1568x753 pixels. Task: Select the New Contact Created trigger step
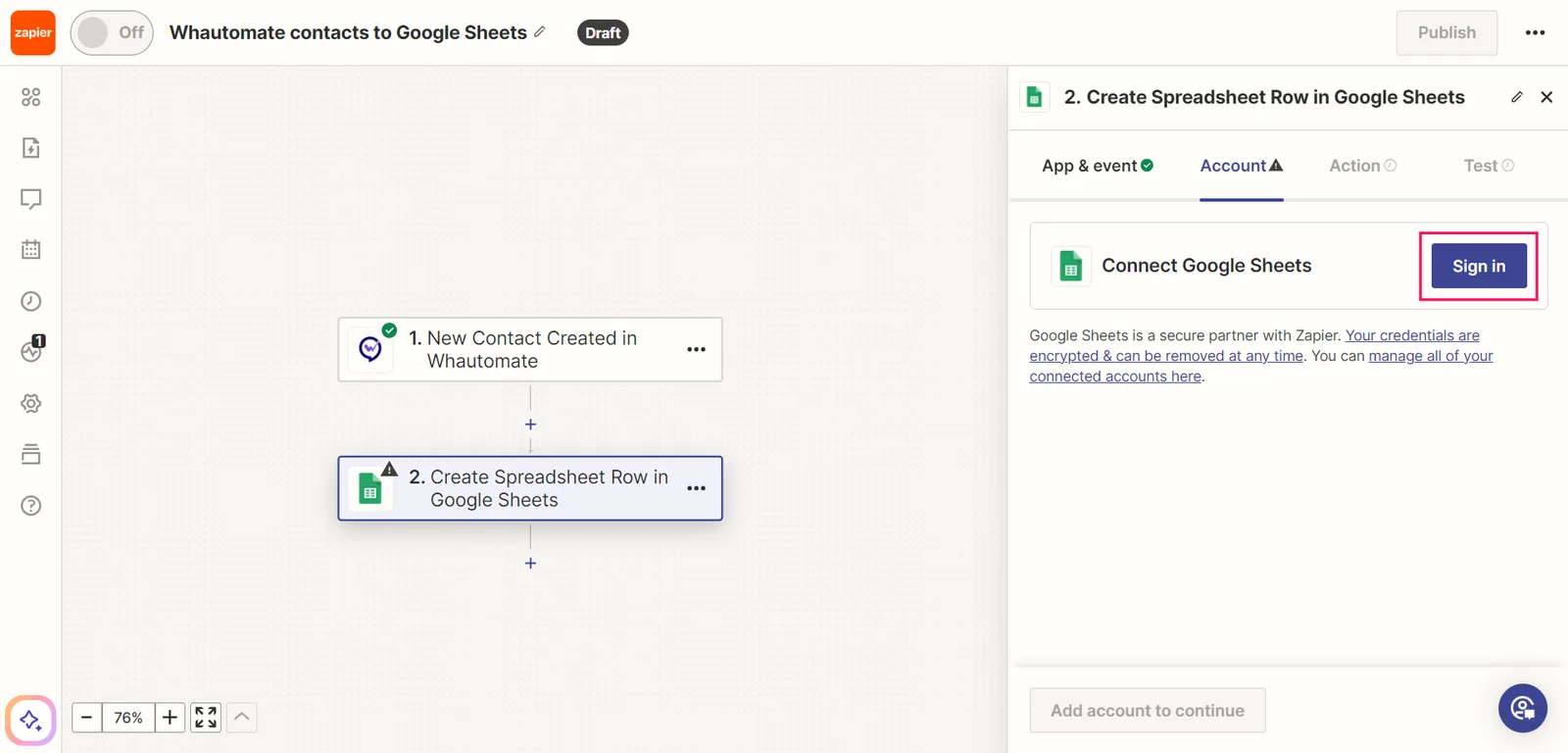click(530, 349)
